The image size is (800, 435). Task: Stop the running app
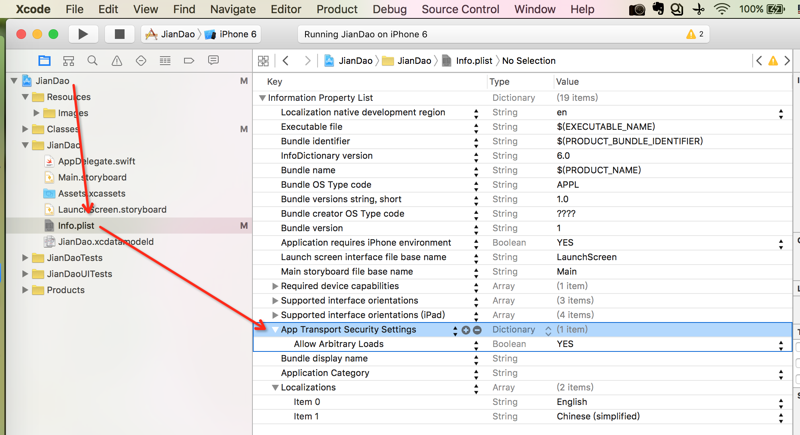pyautogui.click(x=119, y=34)
